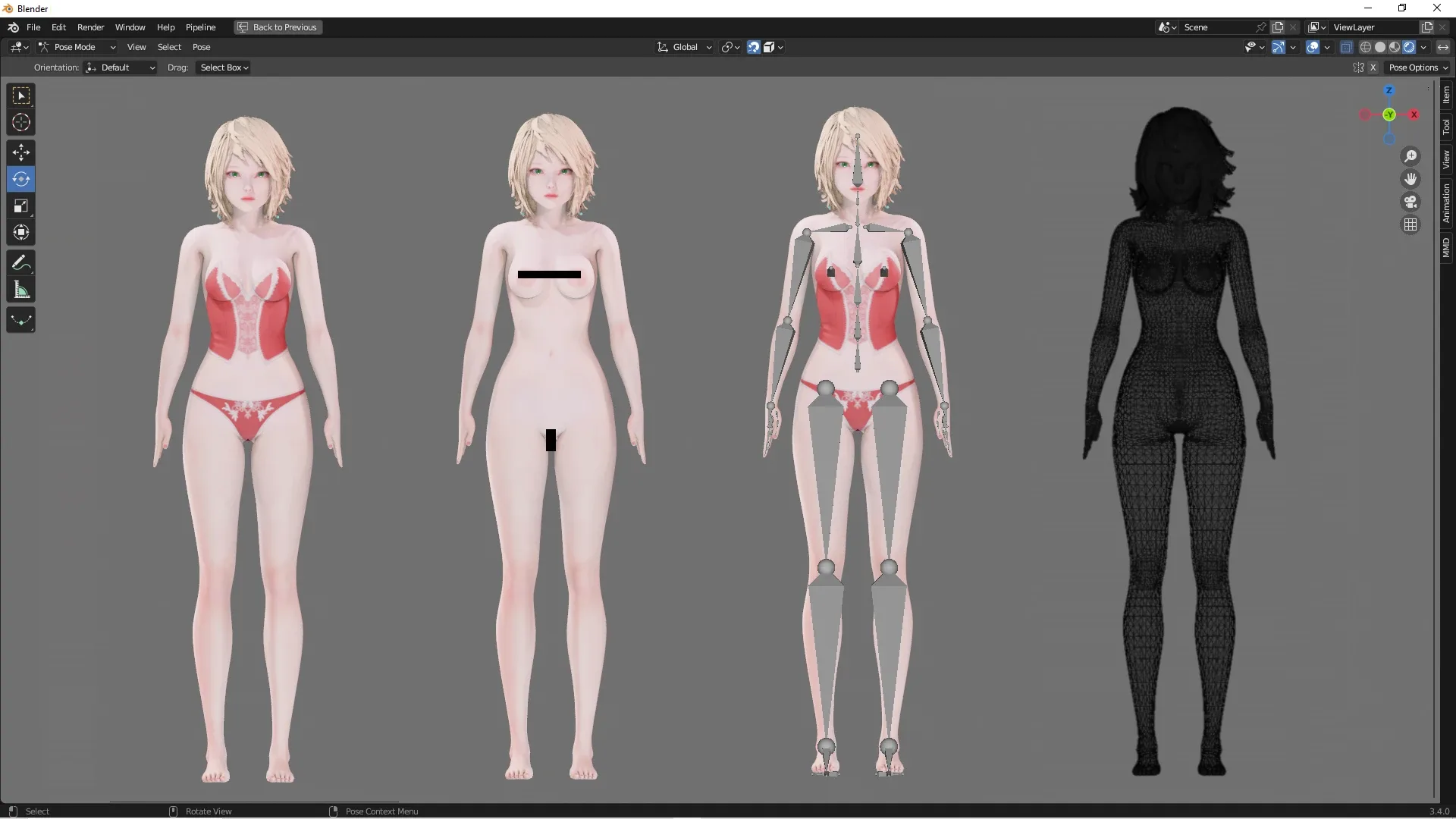Open the Pipeline menu

tap(201, 27)
